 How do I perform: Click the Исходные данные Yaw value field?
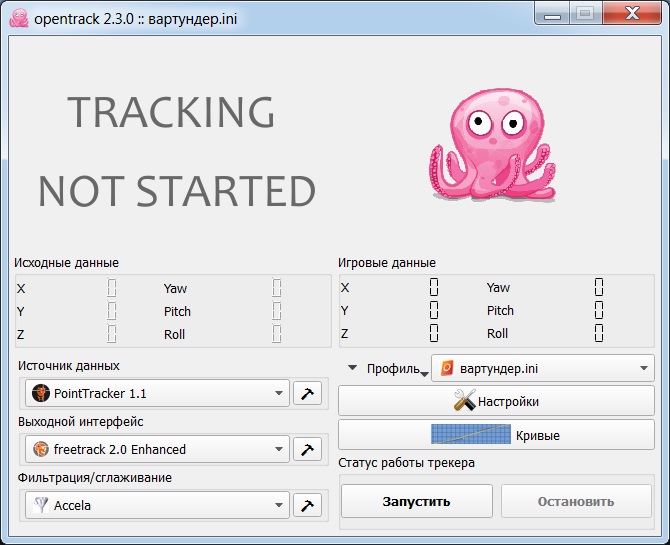(276, 288)
